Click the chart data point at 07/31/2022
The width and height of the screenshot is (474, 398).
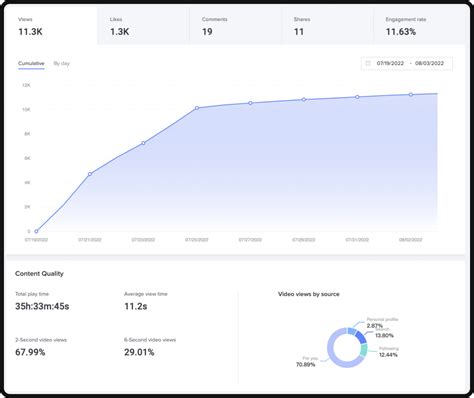coord(357,97)
